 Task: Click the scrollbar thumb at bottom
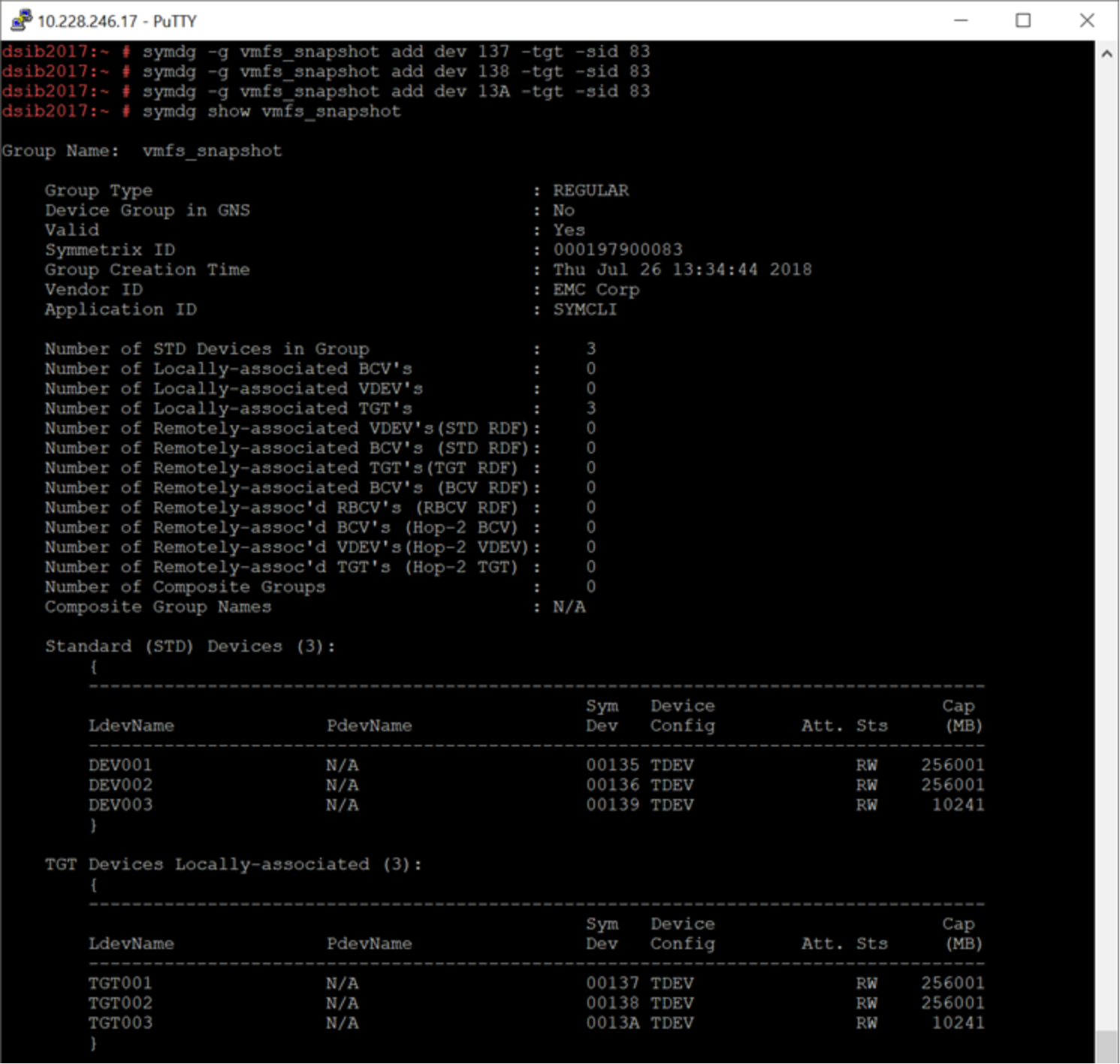[x=1106, y=1047]
